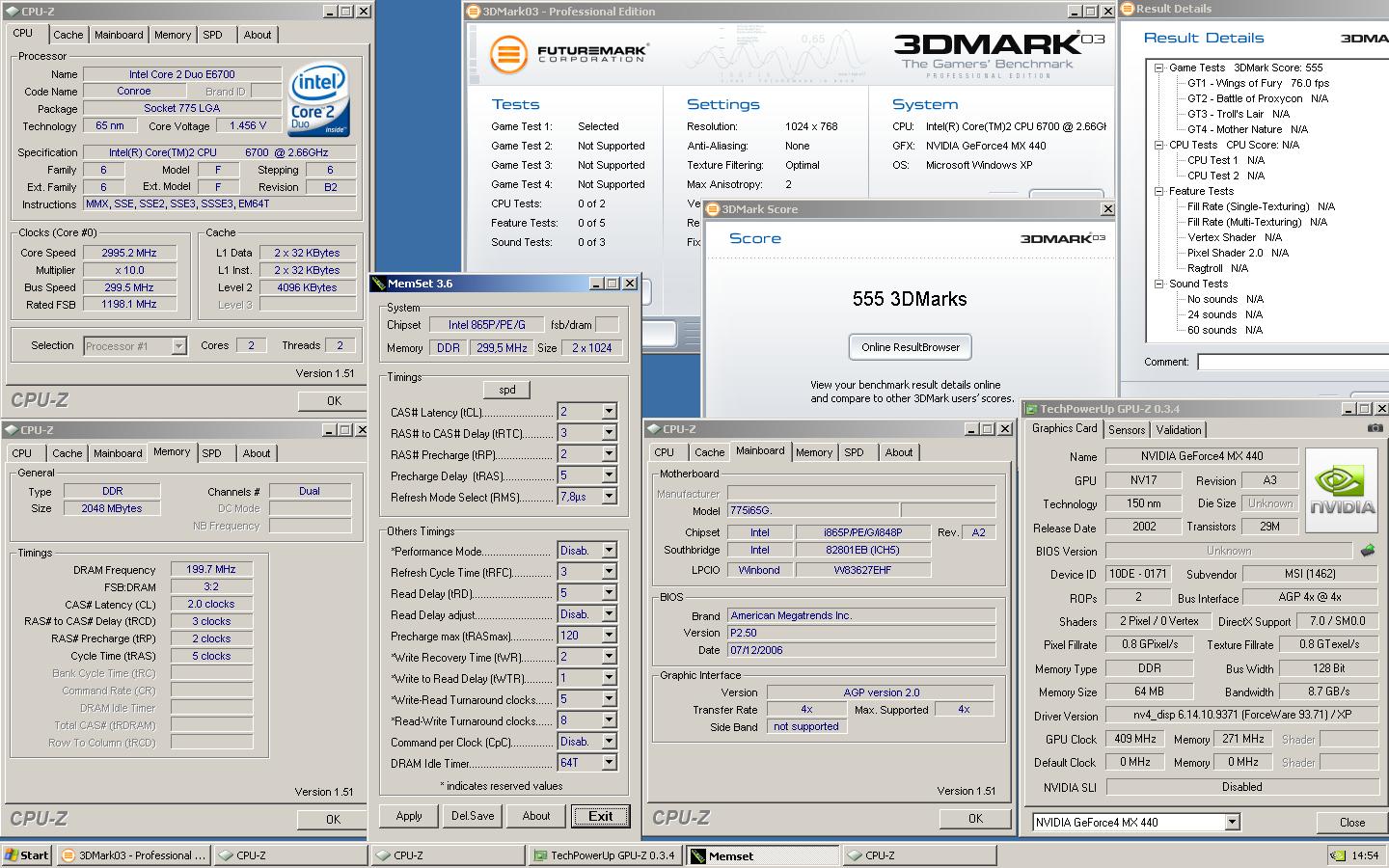Screen dimensions: 1389x868
Task: Collapse the CPU Tests tree node
Action: pos(1158,145)
